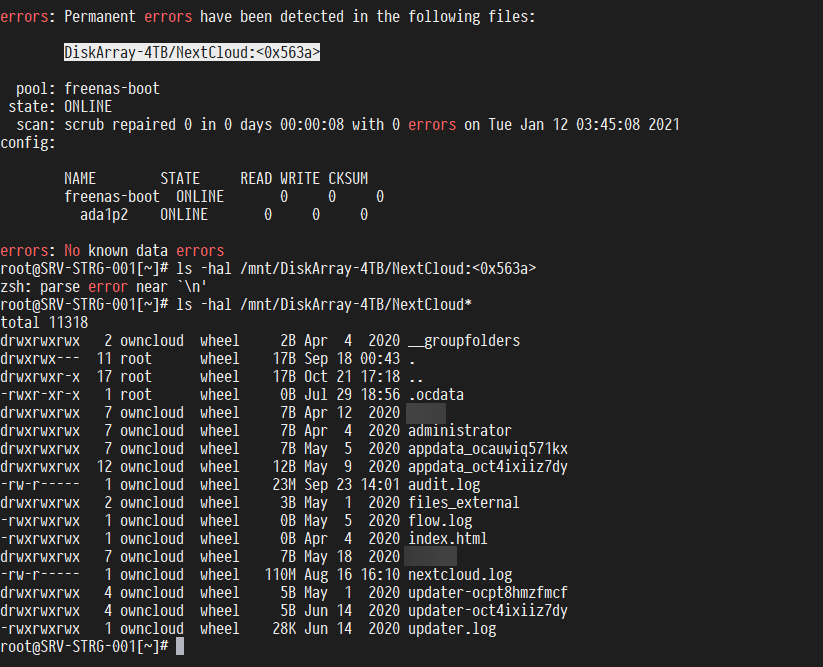
Task: Click the 'Oct 21 17:18' timestamp
Action: coord(352,377)
